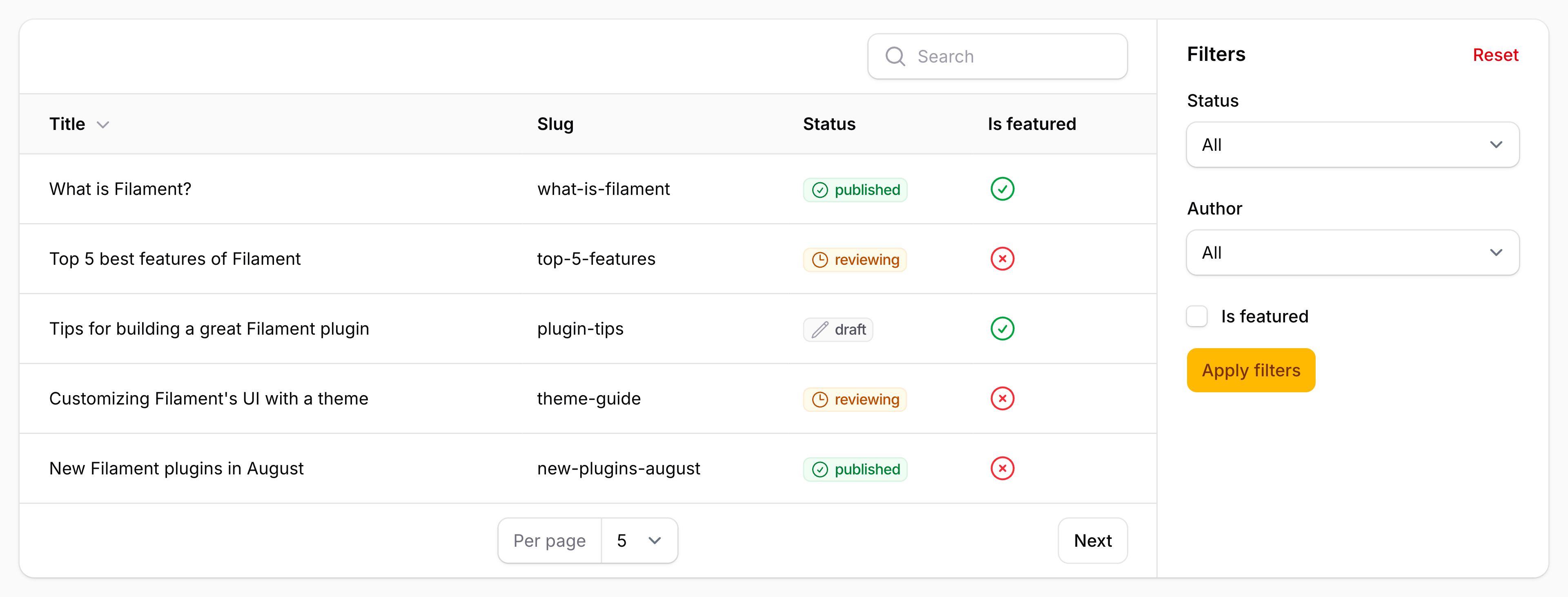This screenshot has height=597, width=1568.
Task: Click reviewing badge for top-5-features row
Action: (855, 259)
